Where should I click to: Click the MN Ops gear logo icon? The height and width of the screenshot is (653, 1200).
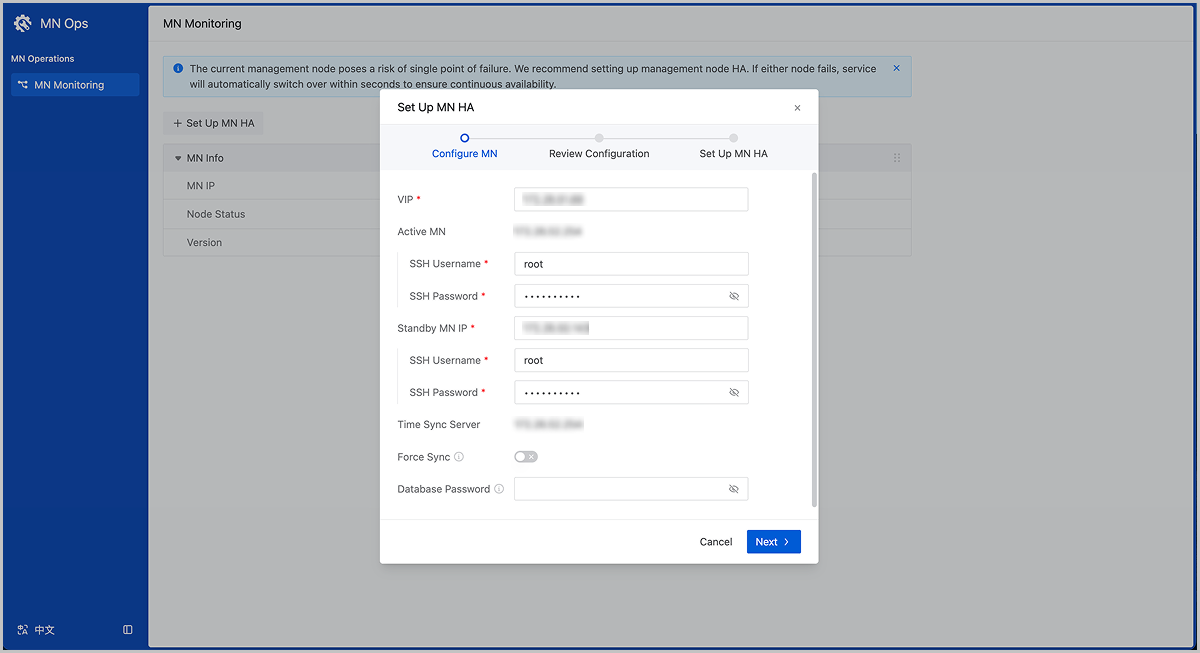tap(23, 23)
